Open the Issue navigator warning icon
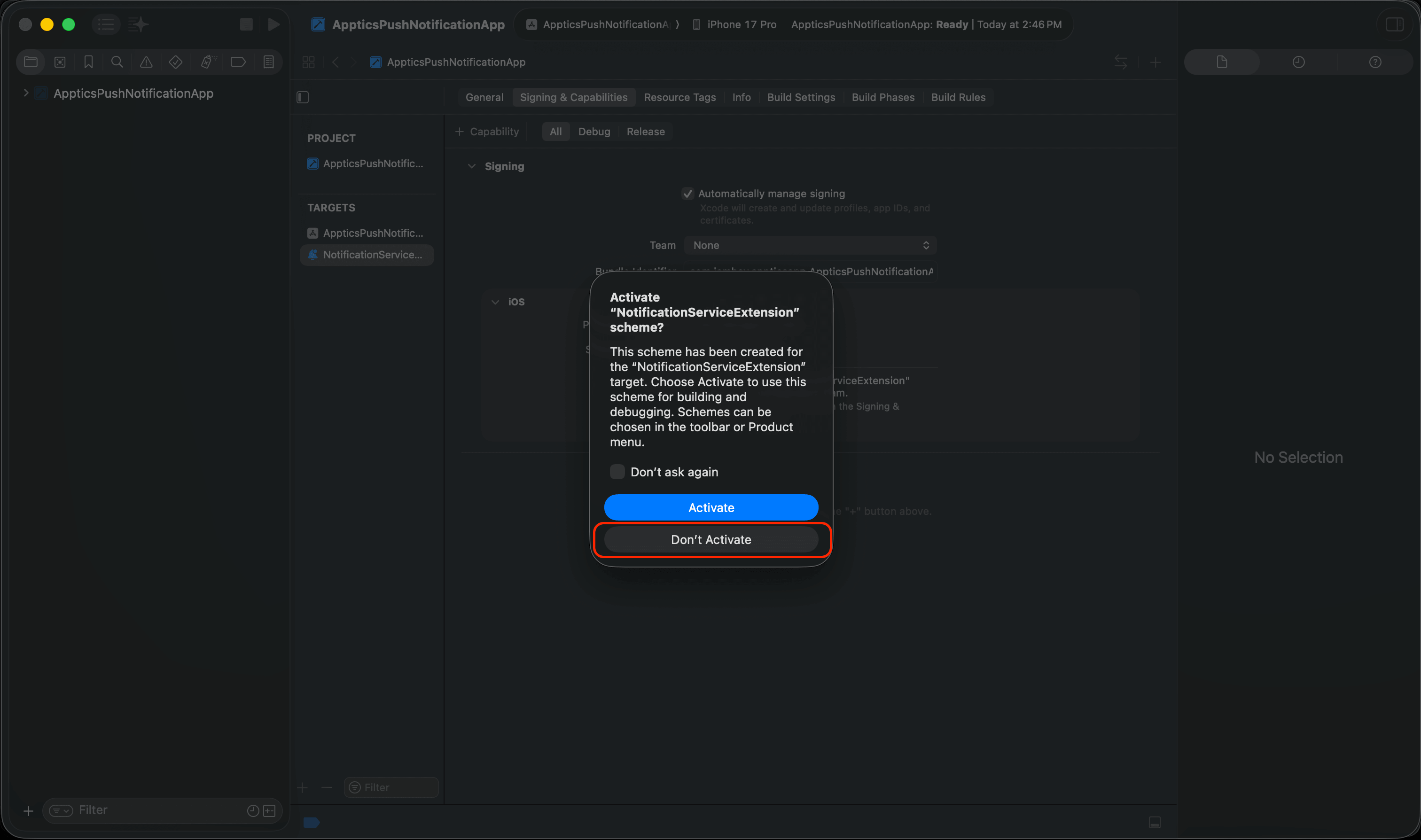Image resolution: width=1421 pixels, height=840 pixels. [x=146, y=62]
